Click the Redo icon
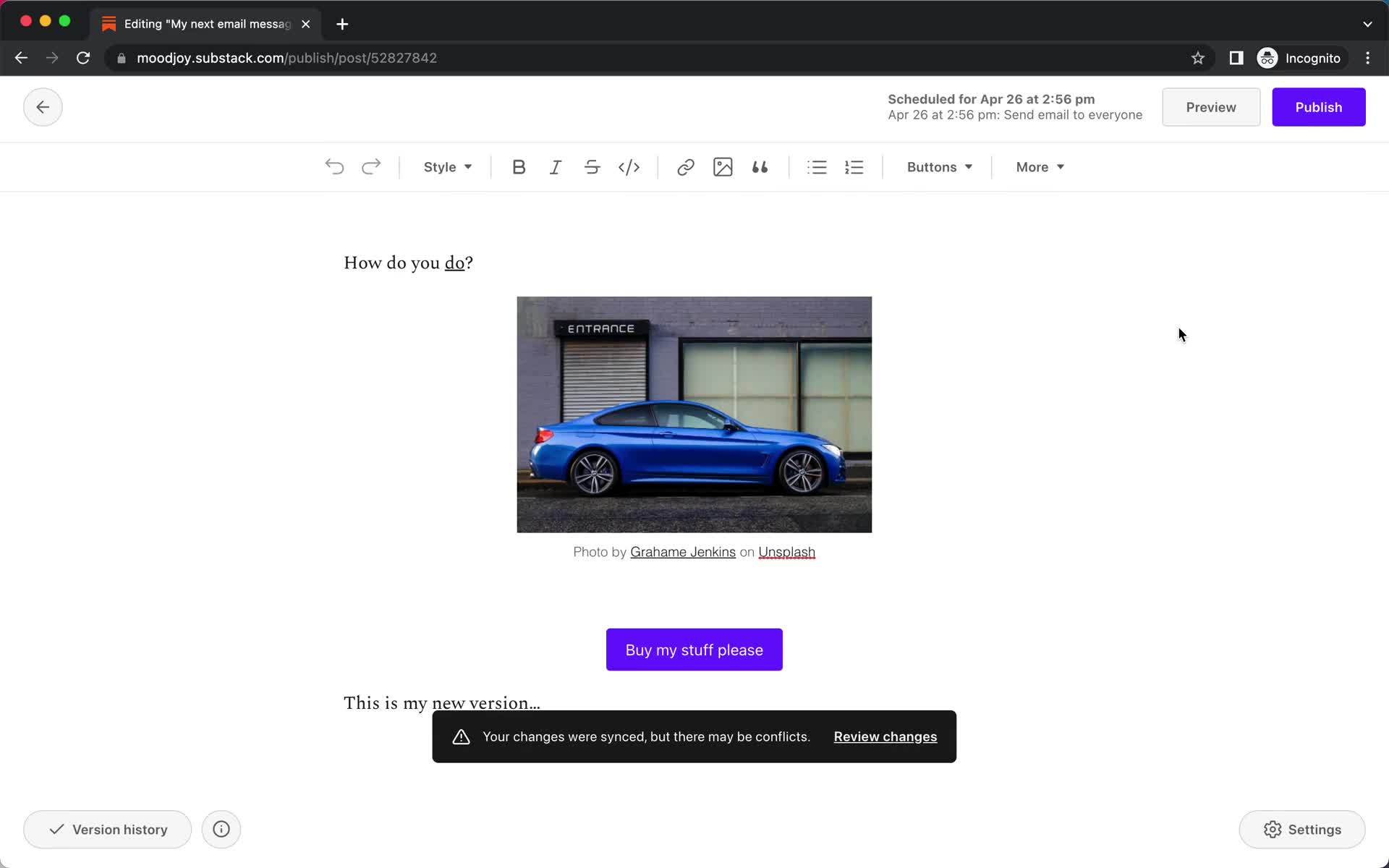 (x=371, y=167)
